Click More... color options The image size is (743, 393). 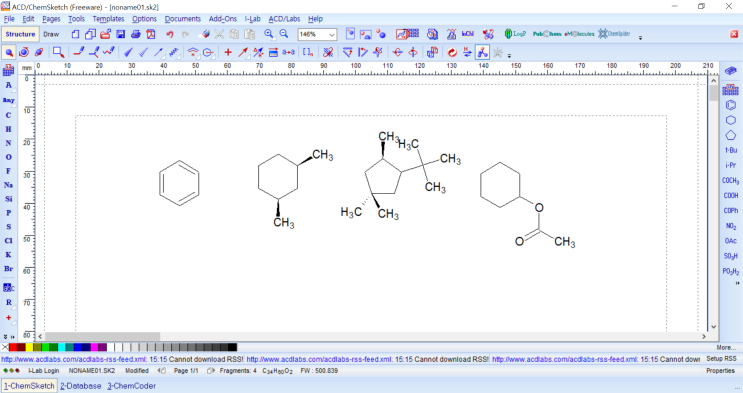(x=726, y=347)
